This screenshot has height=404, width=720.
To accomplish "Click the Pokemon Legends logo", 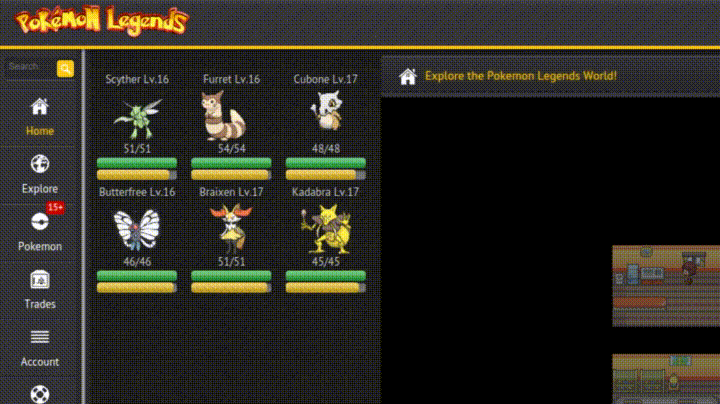I will [x=101, y=21].
